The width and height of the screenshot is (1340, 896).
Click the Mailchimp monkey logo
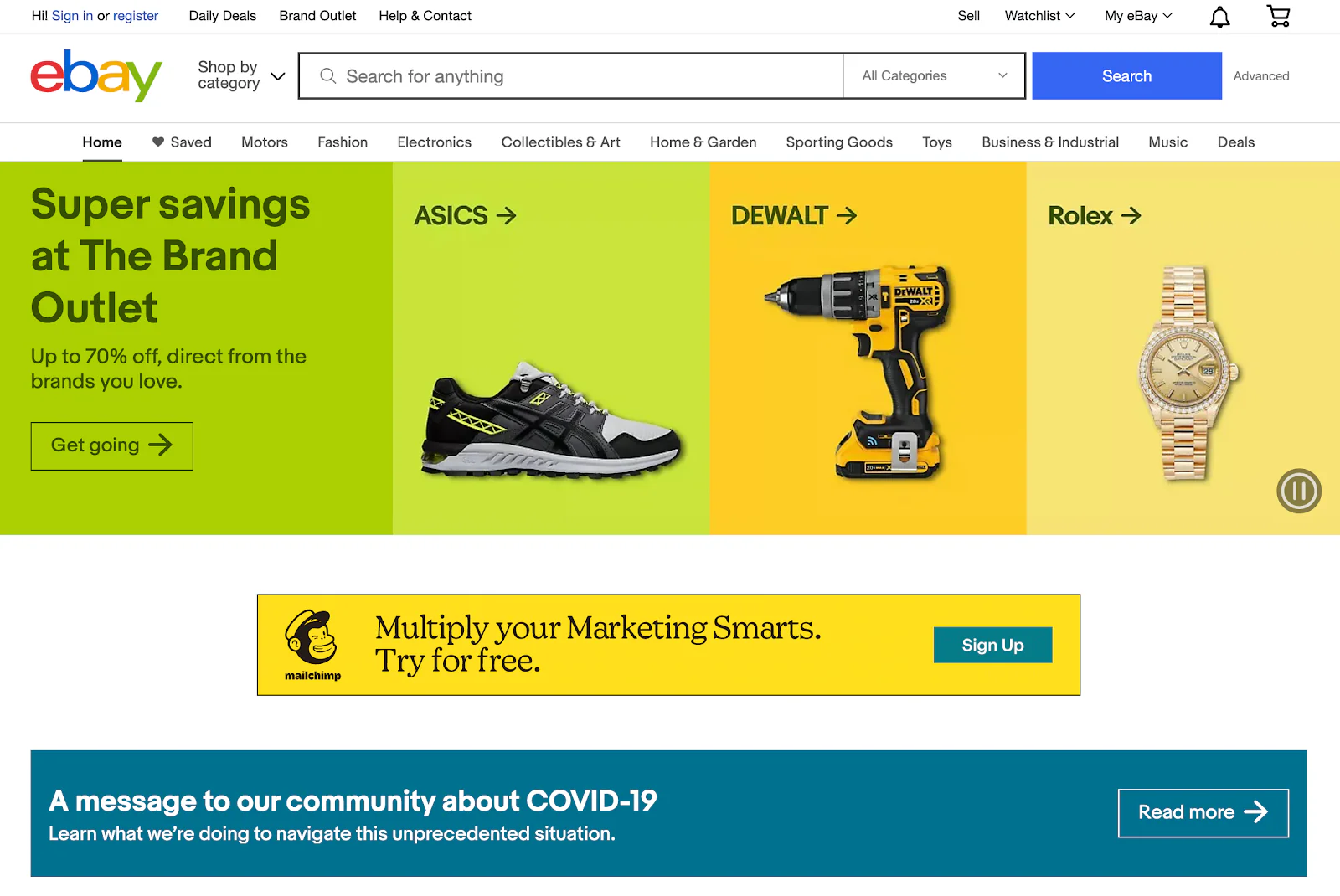point(312,639)
